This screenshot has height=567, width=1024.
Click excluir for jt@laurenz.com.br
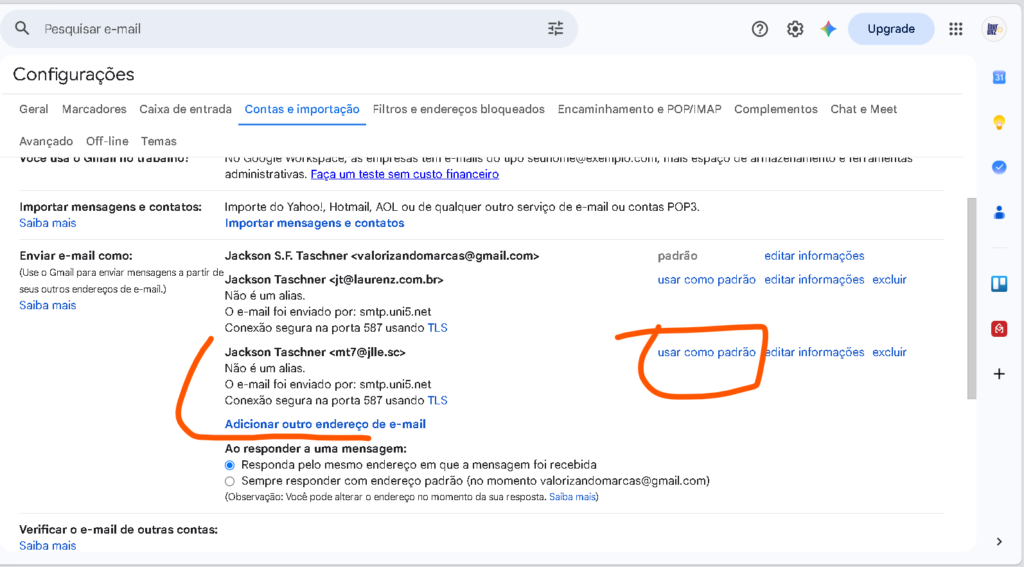pos(889,280)
